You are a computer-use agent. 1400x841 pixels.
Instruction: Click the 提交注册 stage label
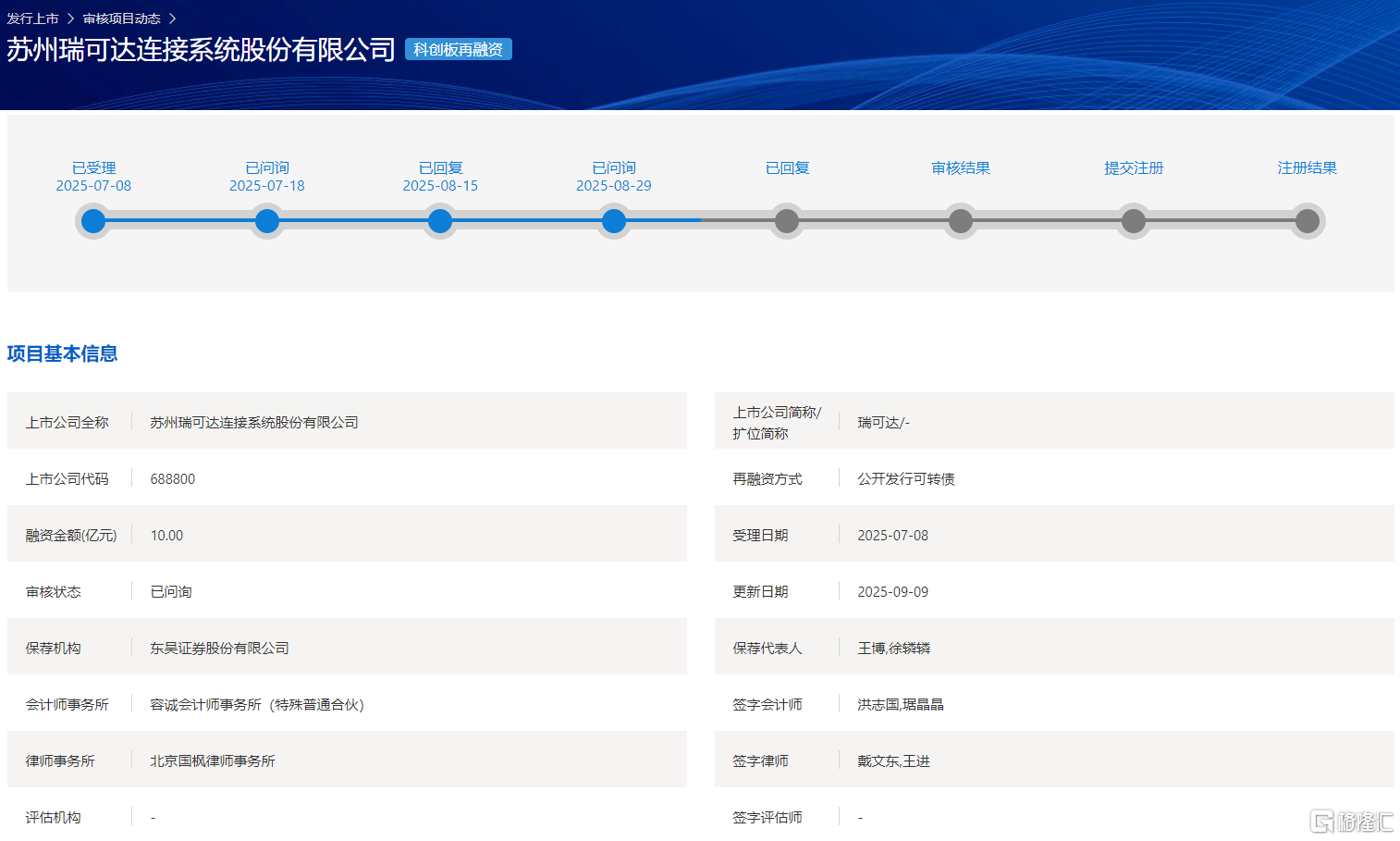point(1134,167)
